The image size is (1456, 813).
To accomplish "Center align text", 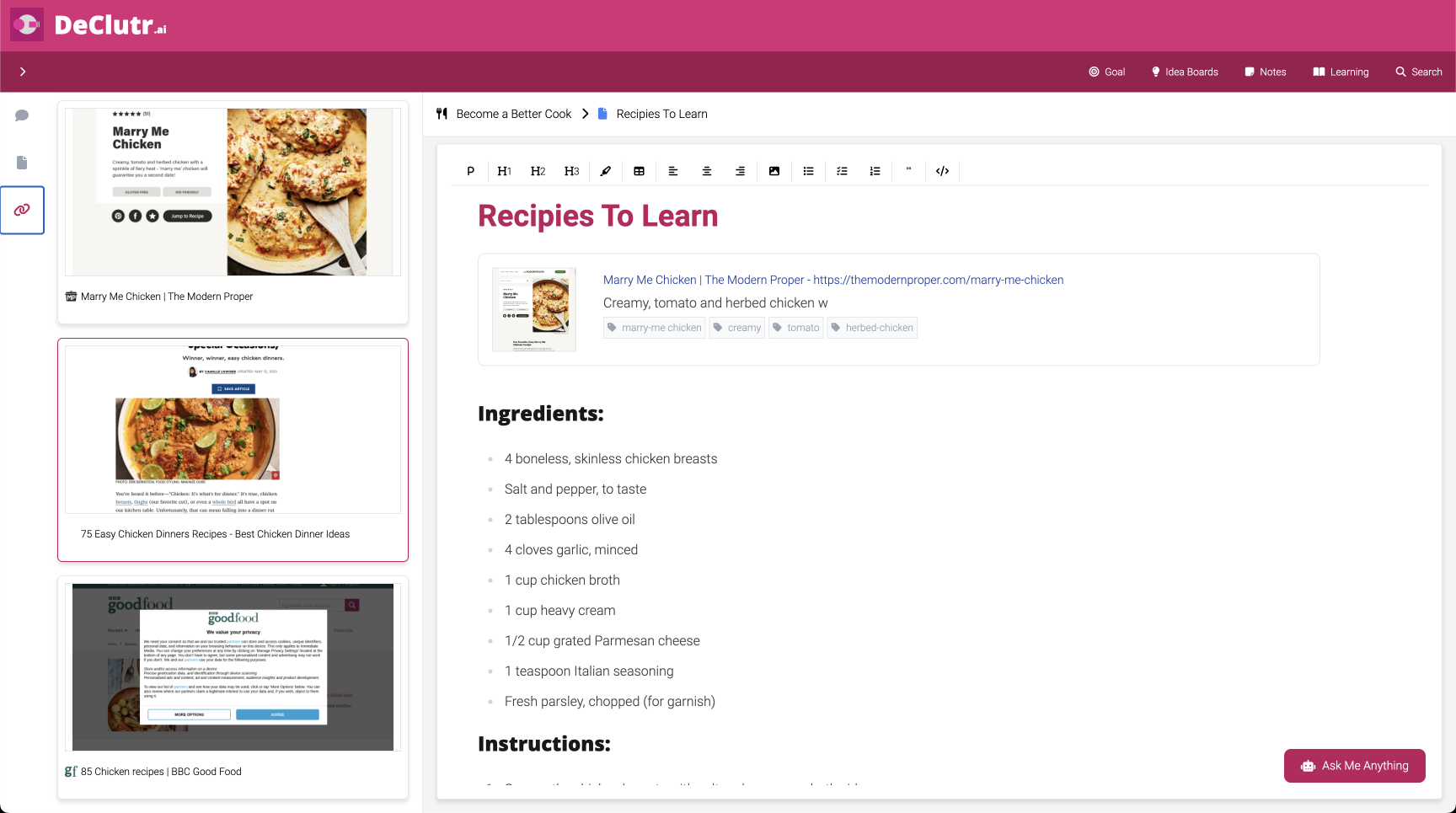I will [706, 171].
